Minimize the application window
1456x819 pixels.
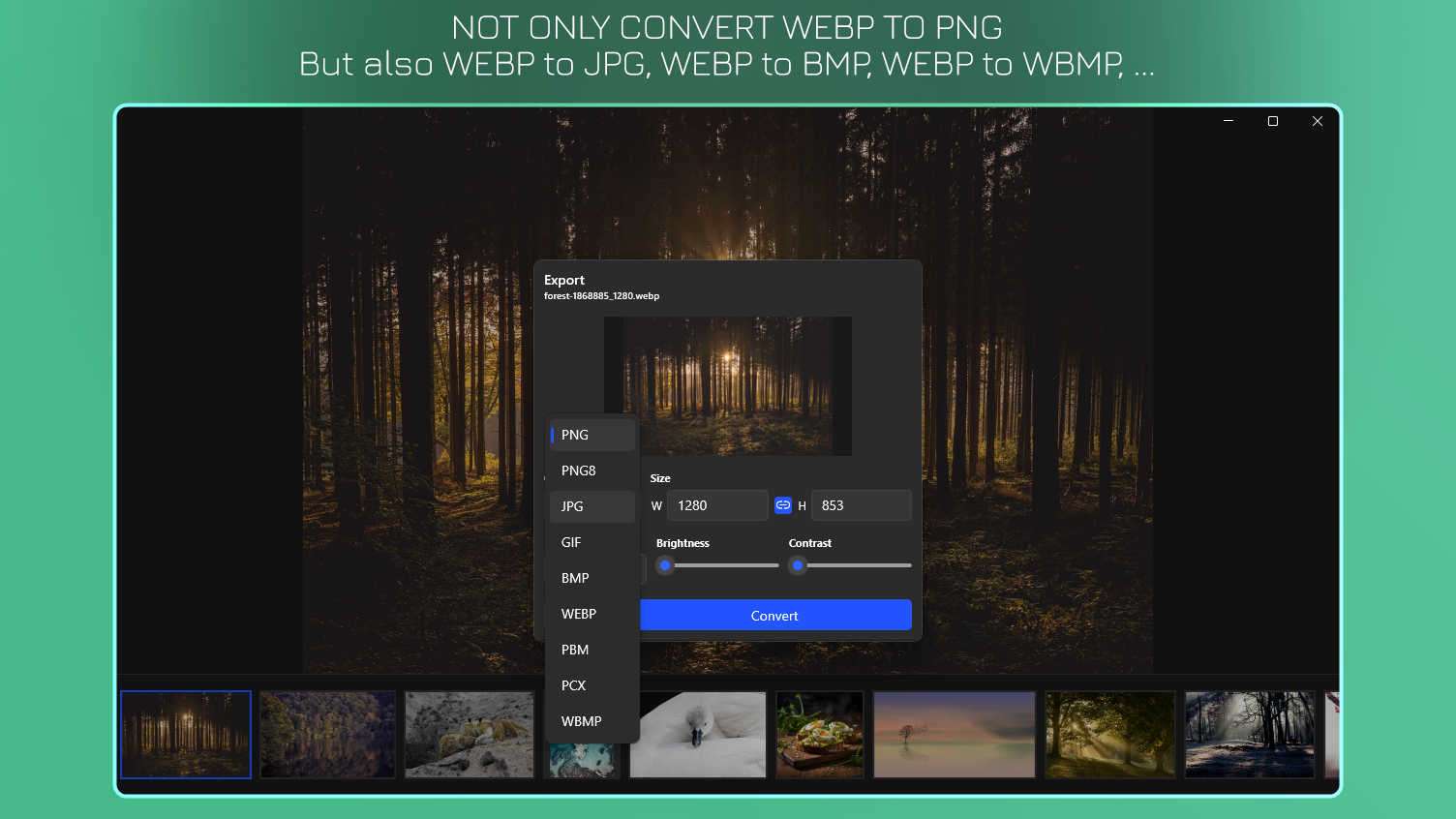tap(1228, 121)
